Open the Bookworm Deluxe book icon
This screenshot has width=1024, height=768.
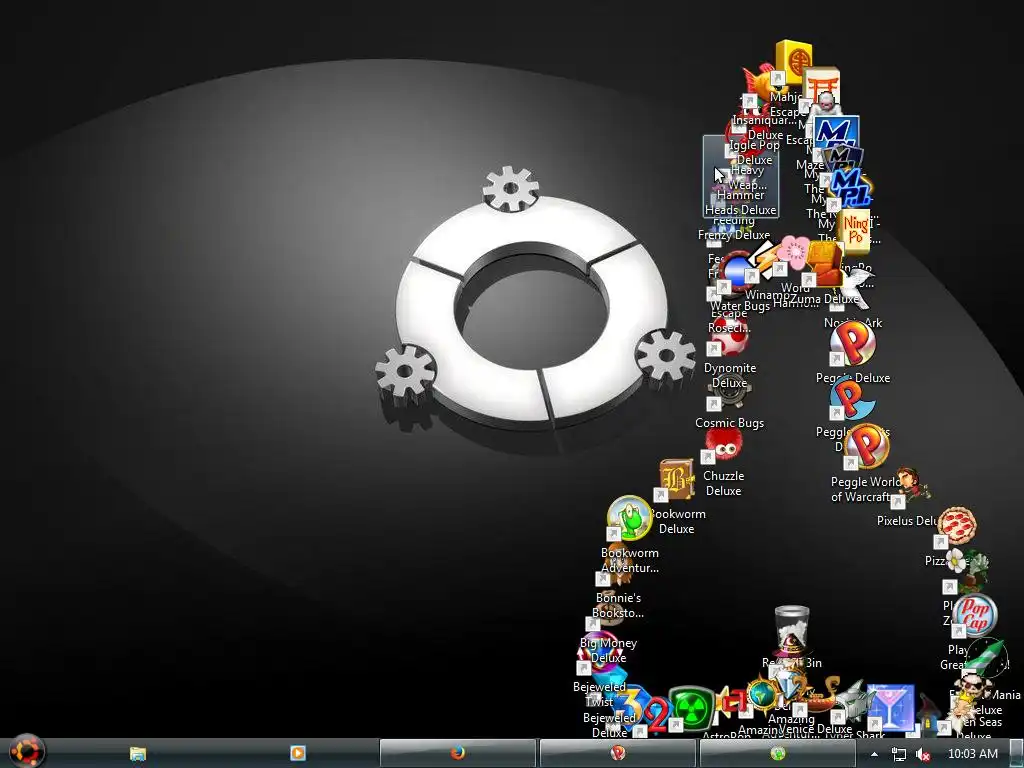tap(677, 478)
